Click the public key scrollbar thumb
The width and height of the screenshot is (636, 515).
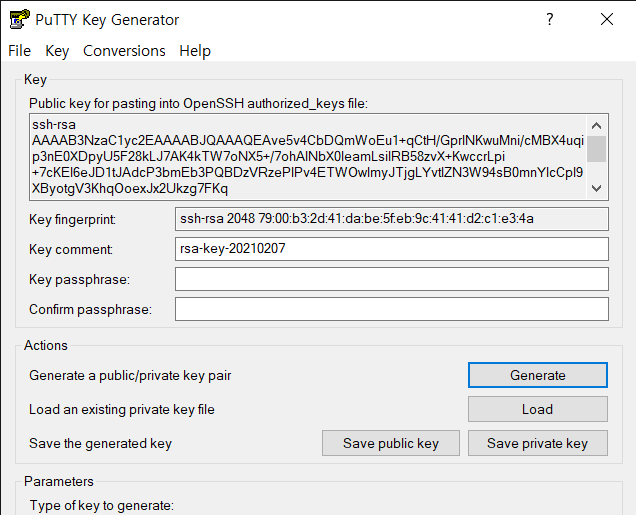pos(596,149)
